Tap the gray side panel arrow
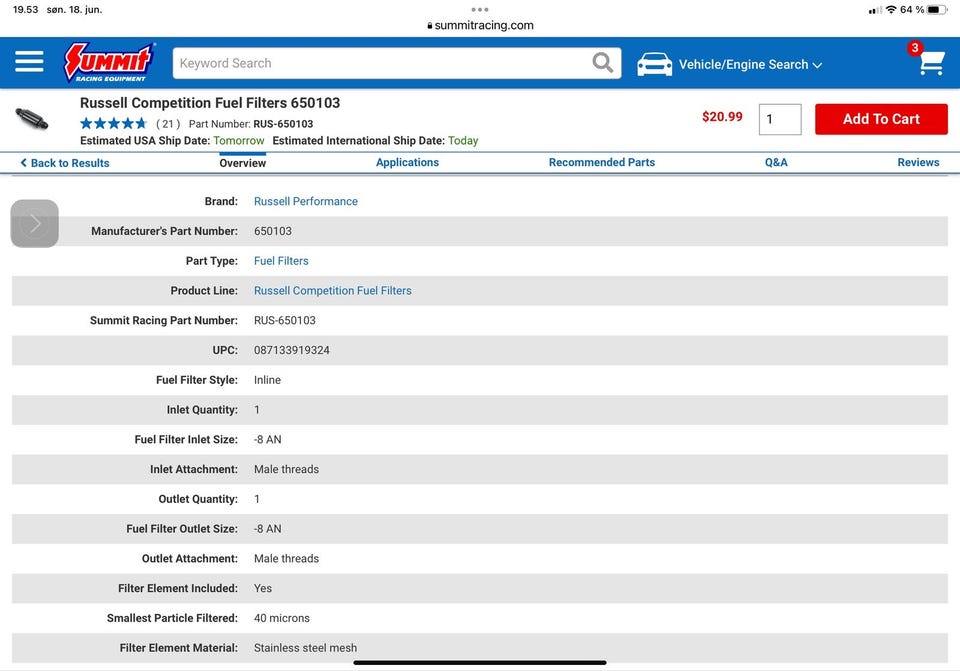The height and width of the screenshot is (671, 960). (35, 223)
